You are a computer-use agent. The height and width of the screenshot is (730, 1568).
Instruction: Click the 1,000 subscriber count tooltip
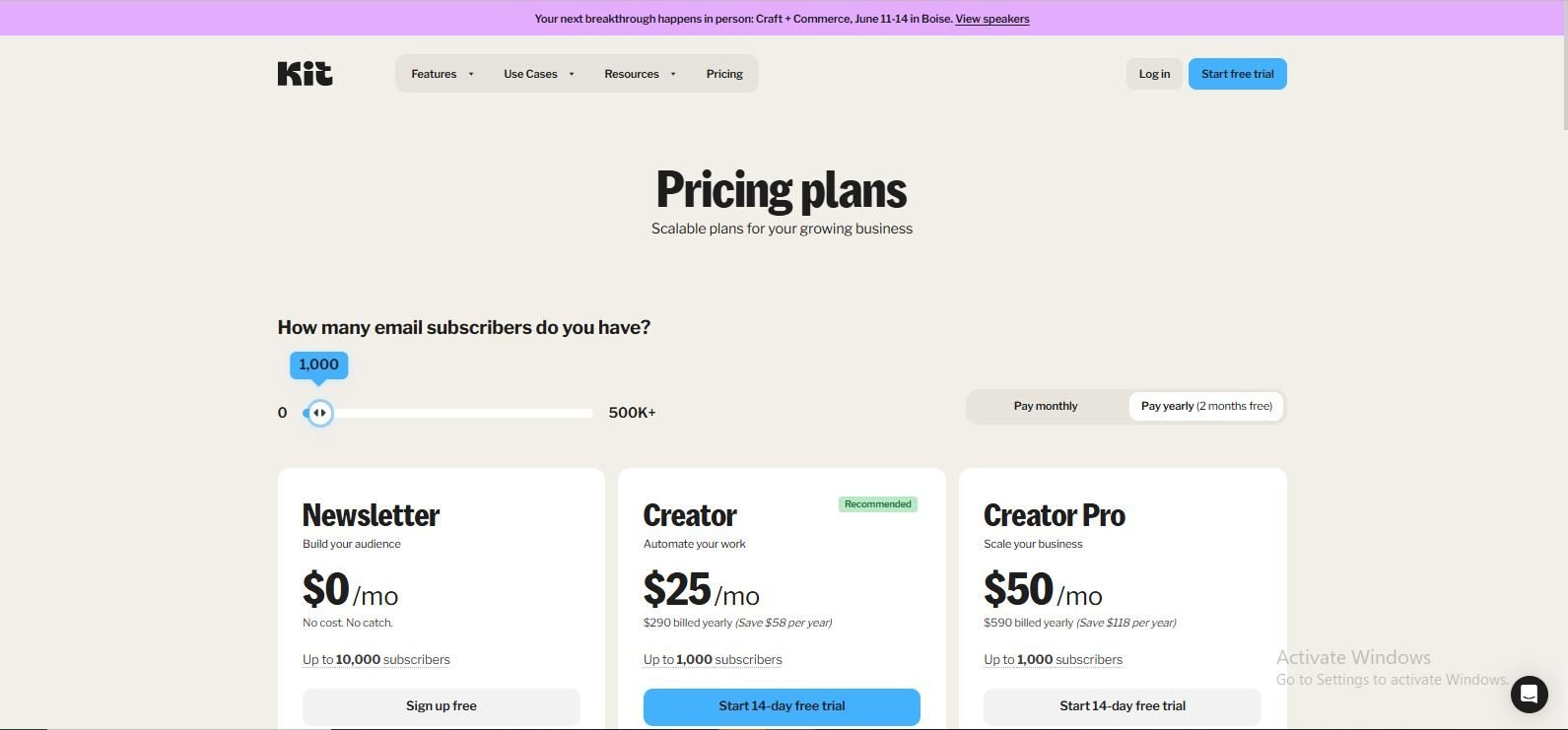click(x=318, y=365)
